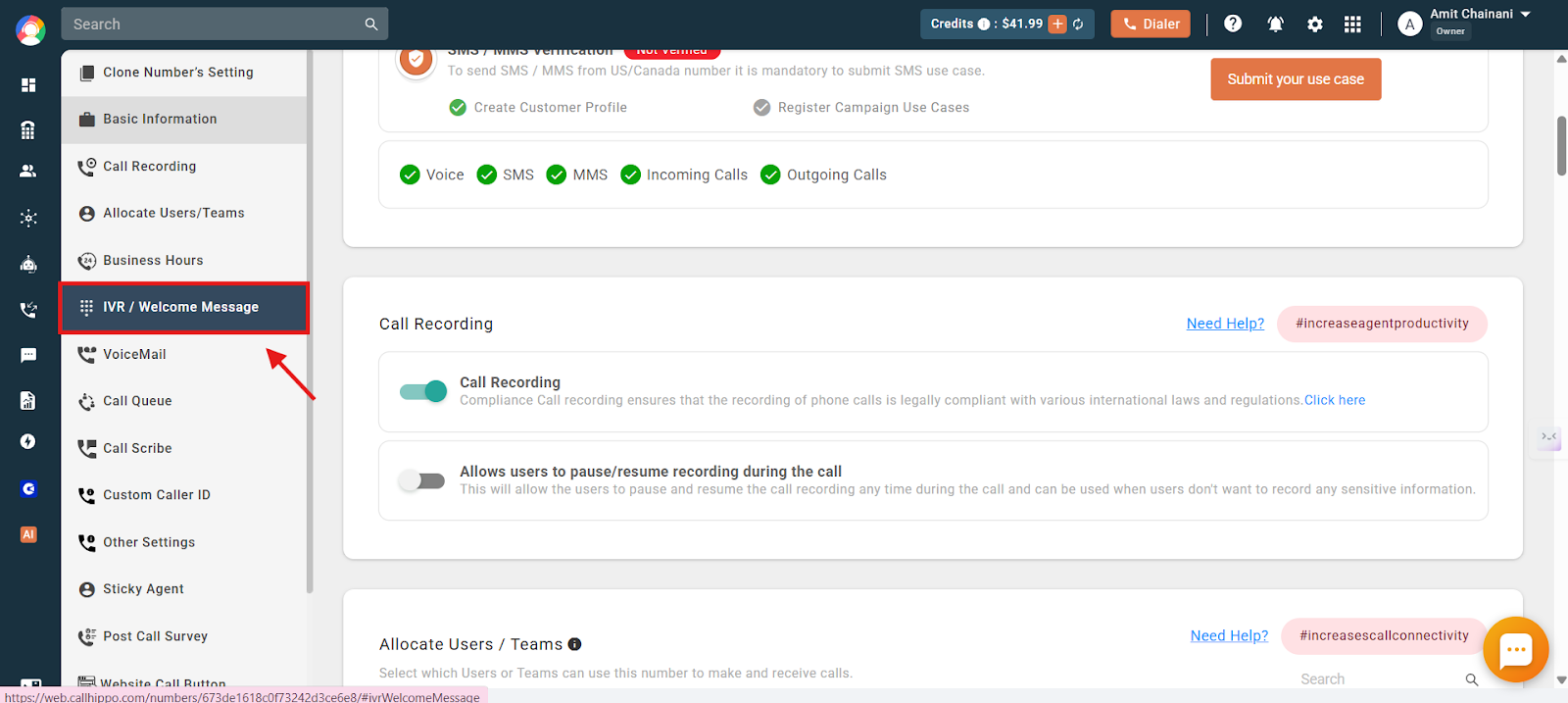Open the dashboard icon in the left rail
The width and height of the screenshot is (1568, 703).
pos(28,85)
